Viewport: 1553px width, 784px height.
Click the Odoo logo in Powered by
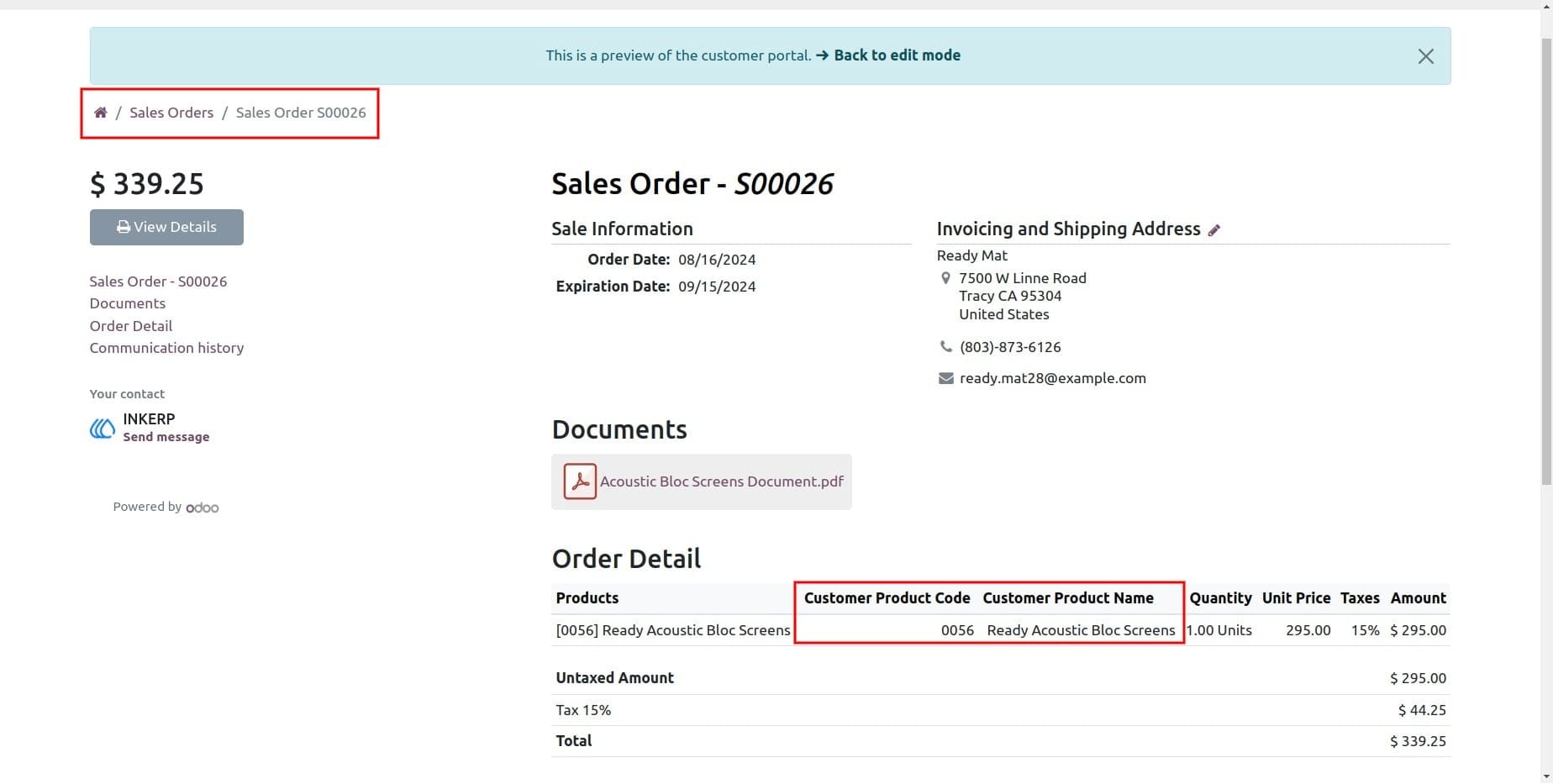coord(203,508)
